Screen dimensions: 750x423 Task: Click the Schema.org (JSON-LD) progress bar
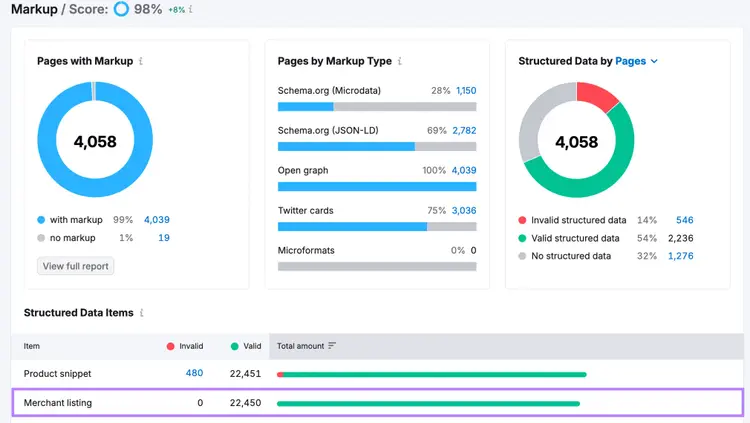point(377,146)
